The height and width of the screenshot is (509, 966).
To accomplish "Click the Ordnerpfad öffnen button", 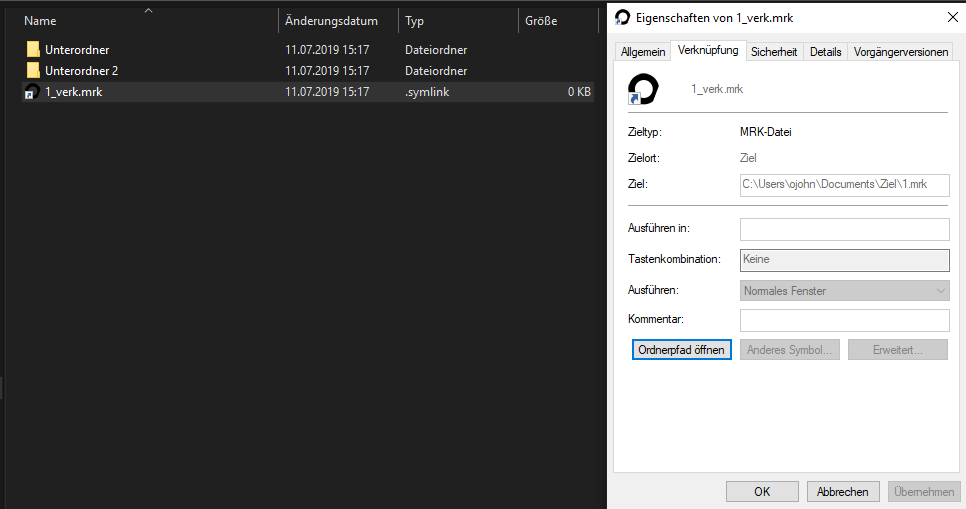I will (681, 349).
